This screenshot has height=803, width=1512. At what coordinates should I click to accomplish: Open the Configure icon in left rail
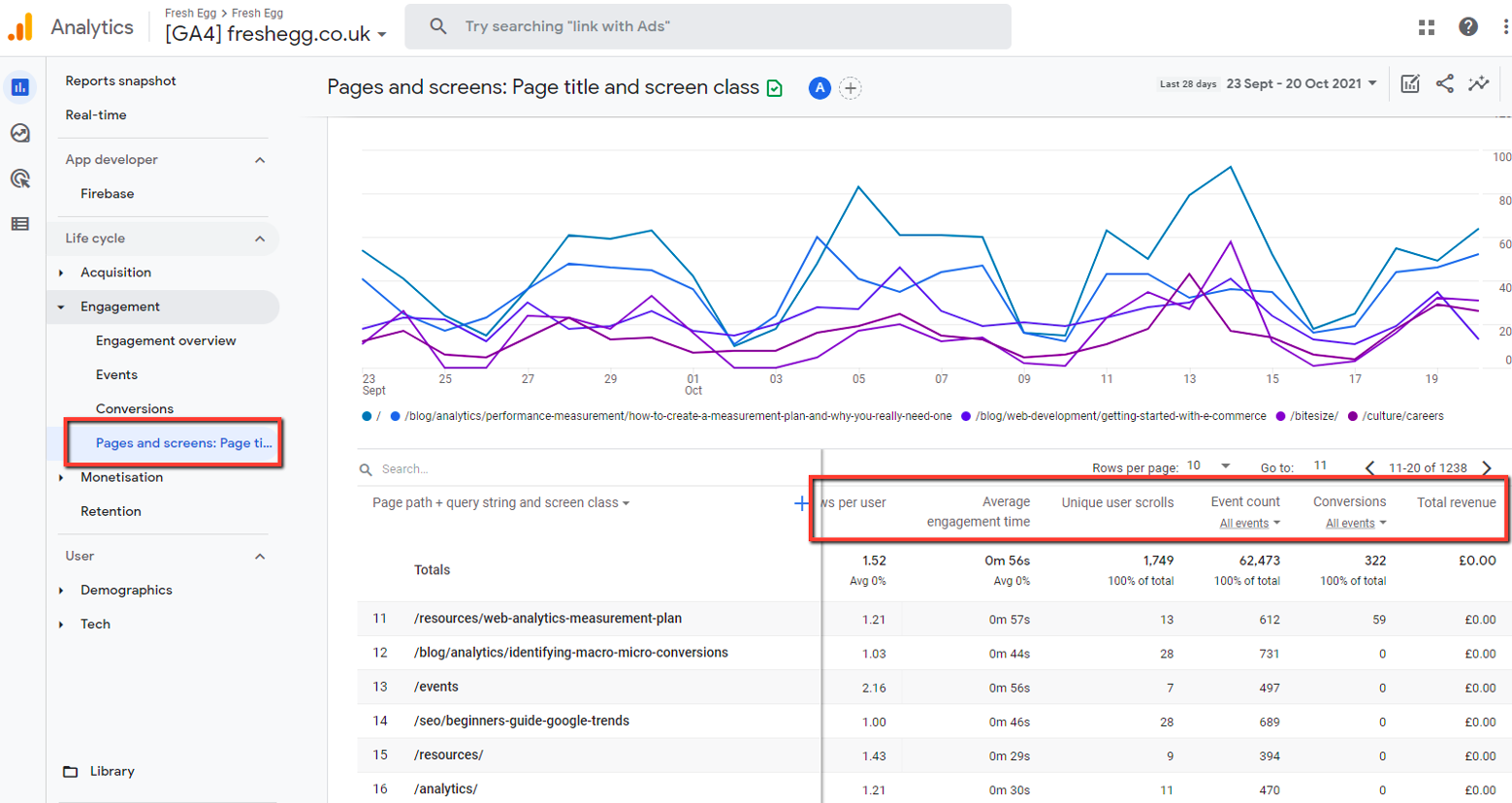coord(20,224)
